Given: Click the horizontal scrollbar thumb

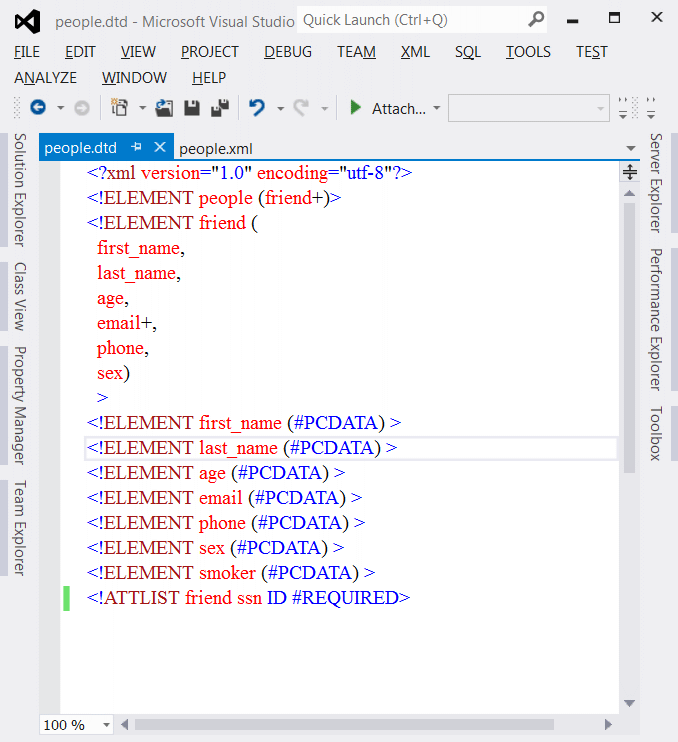Looking at the screenshot, I should [x=344, y=724].
